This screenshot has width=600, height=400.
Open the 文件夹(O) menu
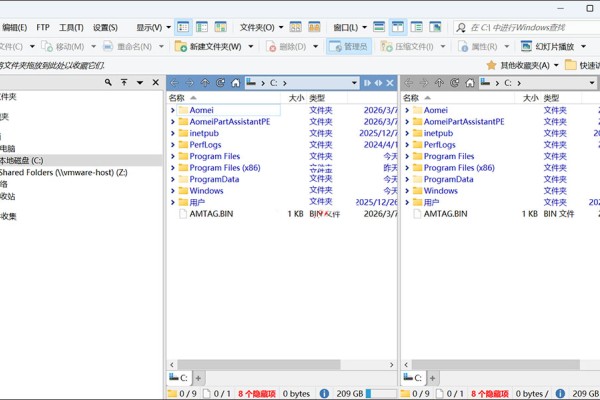(x=262, y=27)
